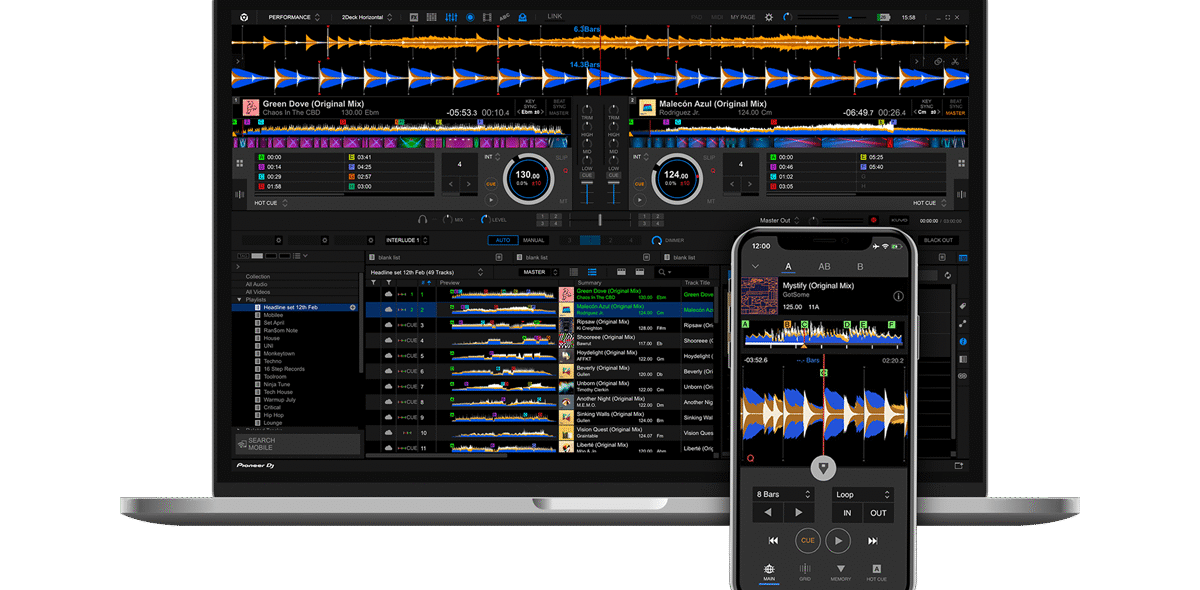Open the Master Out dropdown
1200x590 pixels.
coord(781,220)
